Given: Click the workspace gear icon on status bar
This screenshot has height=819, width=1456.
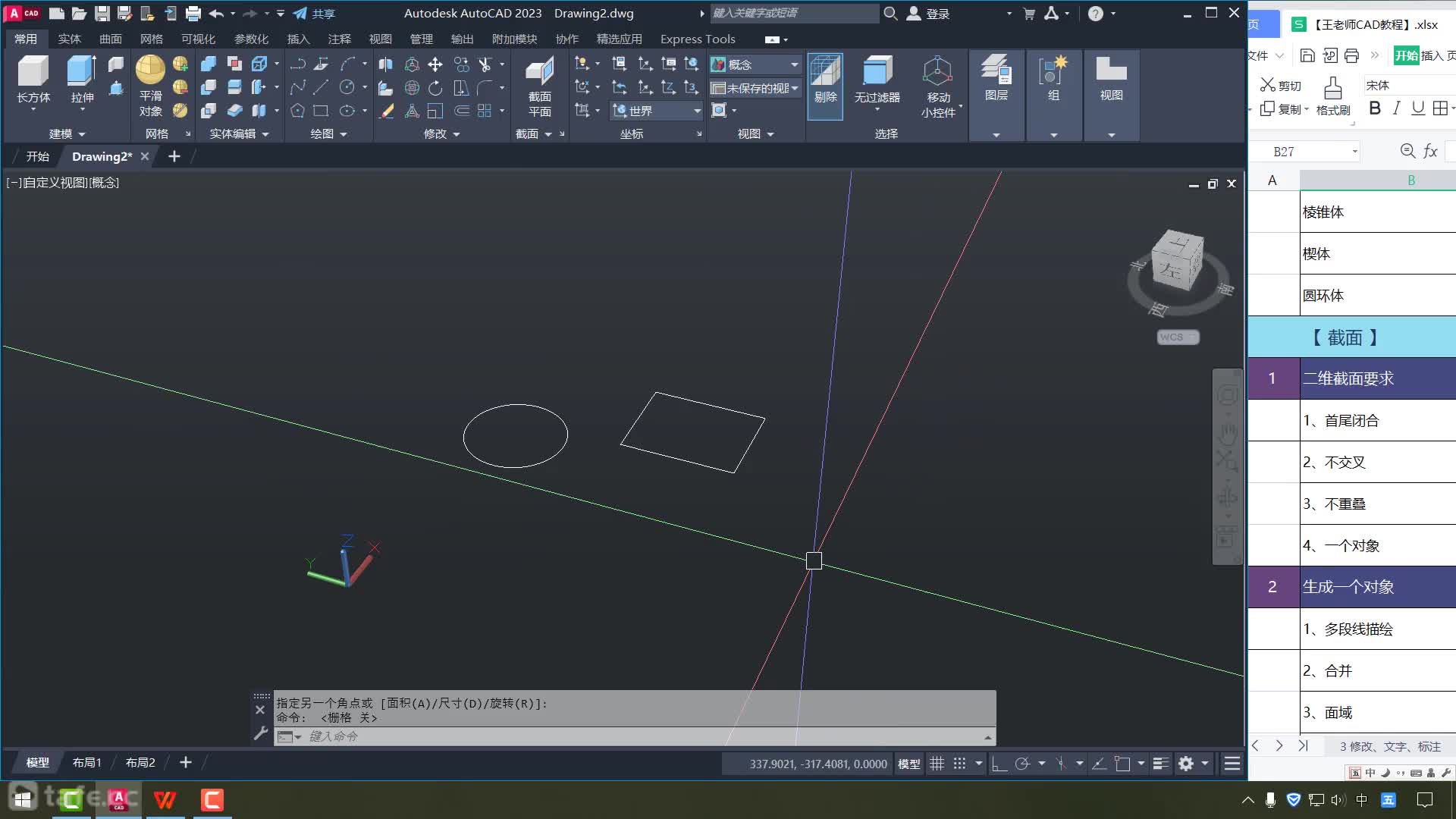Looking at the screenshot, I should click(1186, 764).
